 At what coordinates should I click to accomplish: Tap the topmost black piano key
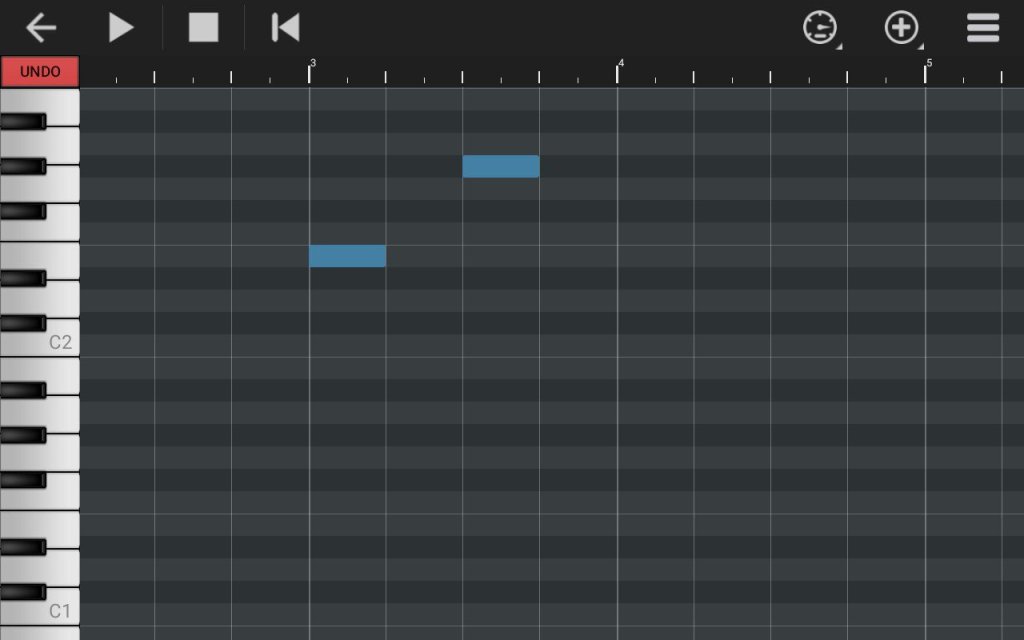pyautogui.click(x=22, y=121)
